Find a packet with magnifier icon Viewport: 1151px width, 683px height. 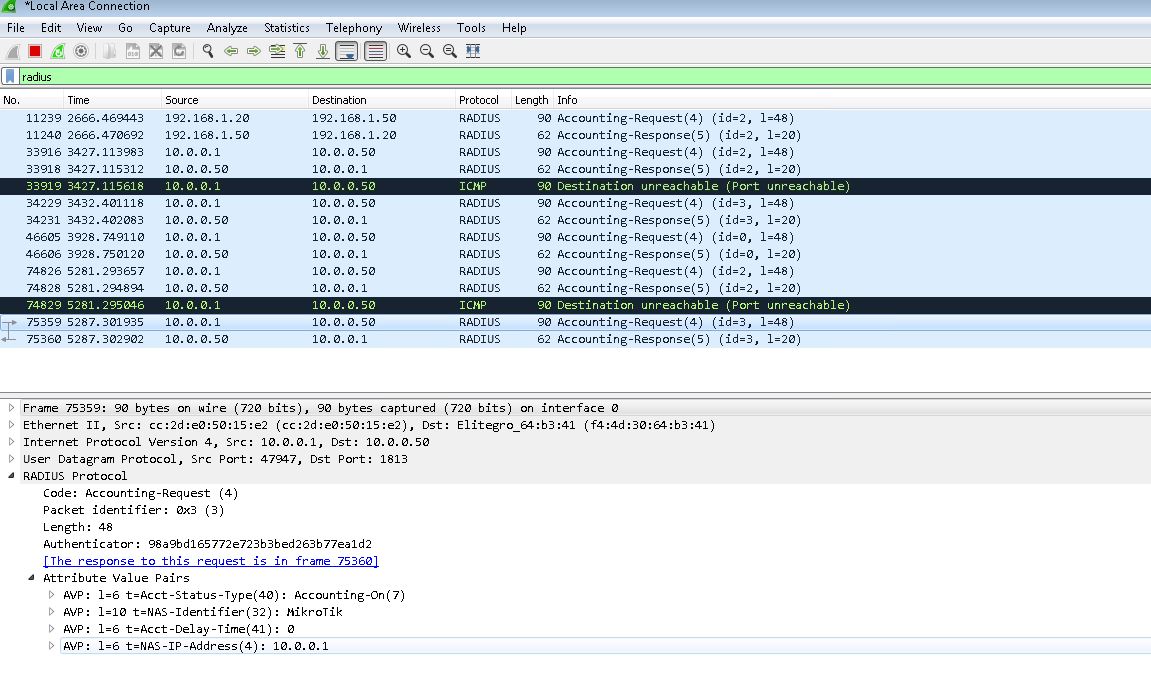point(208,51)
